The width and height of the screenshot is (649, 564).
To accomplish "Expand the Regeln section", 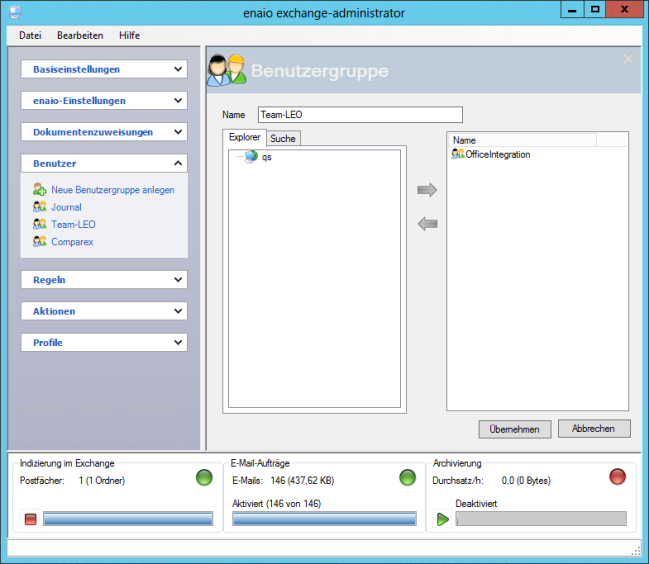I will pos(104,280).
